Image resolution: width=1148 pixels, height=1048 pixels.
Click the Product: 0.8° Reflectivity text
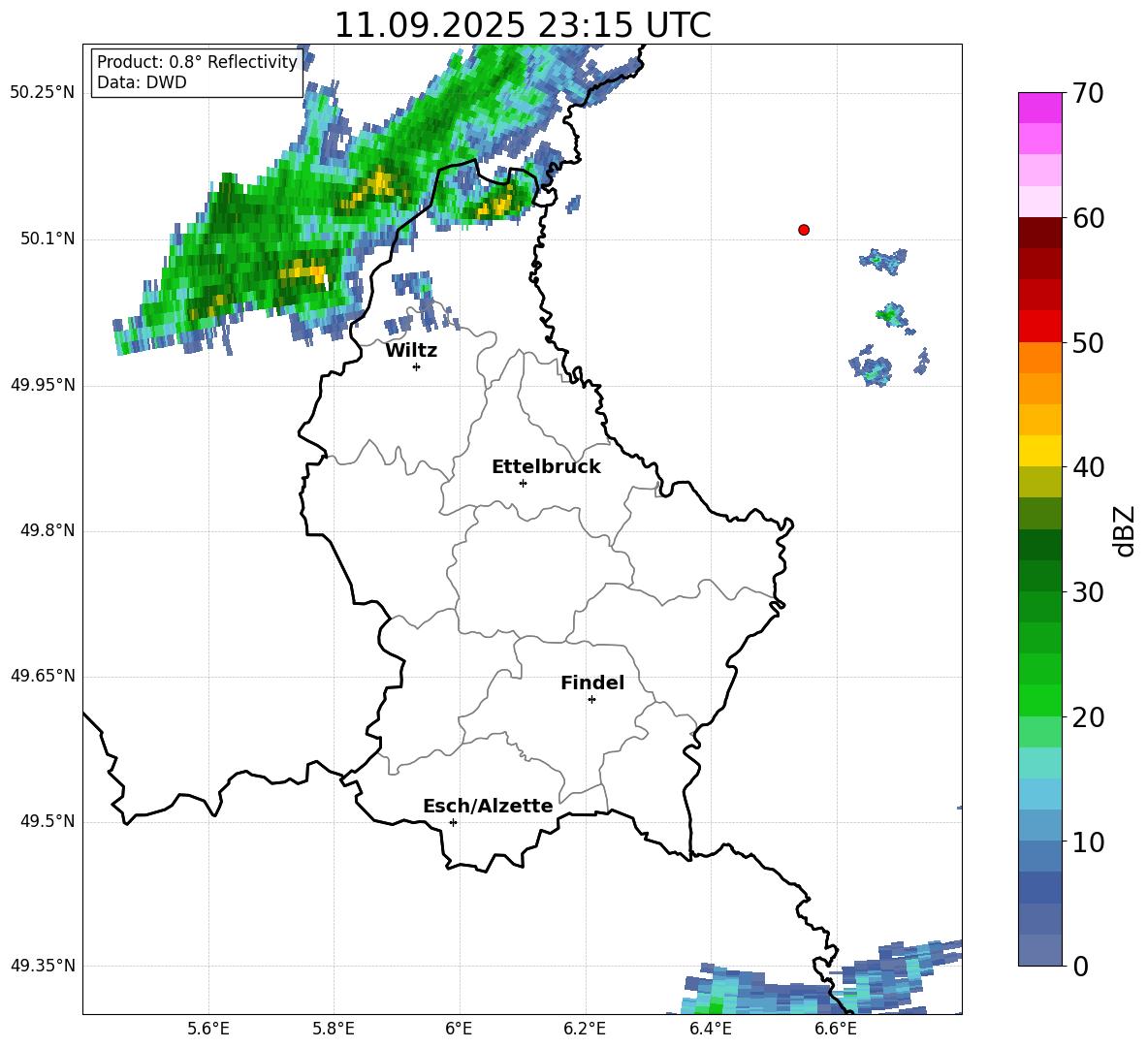point(197,61)
